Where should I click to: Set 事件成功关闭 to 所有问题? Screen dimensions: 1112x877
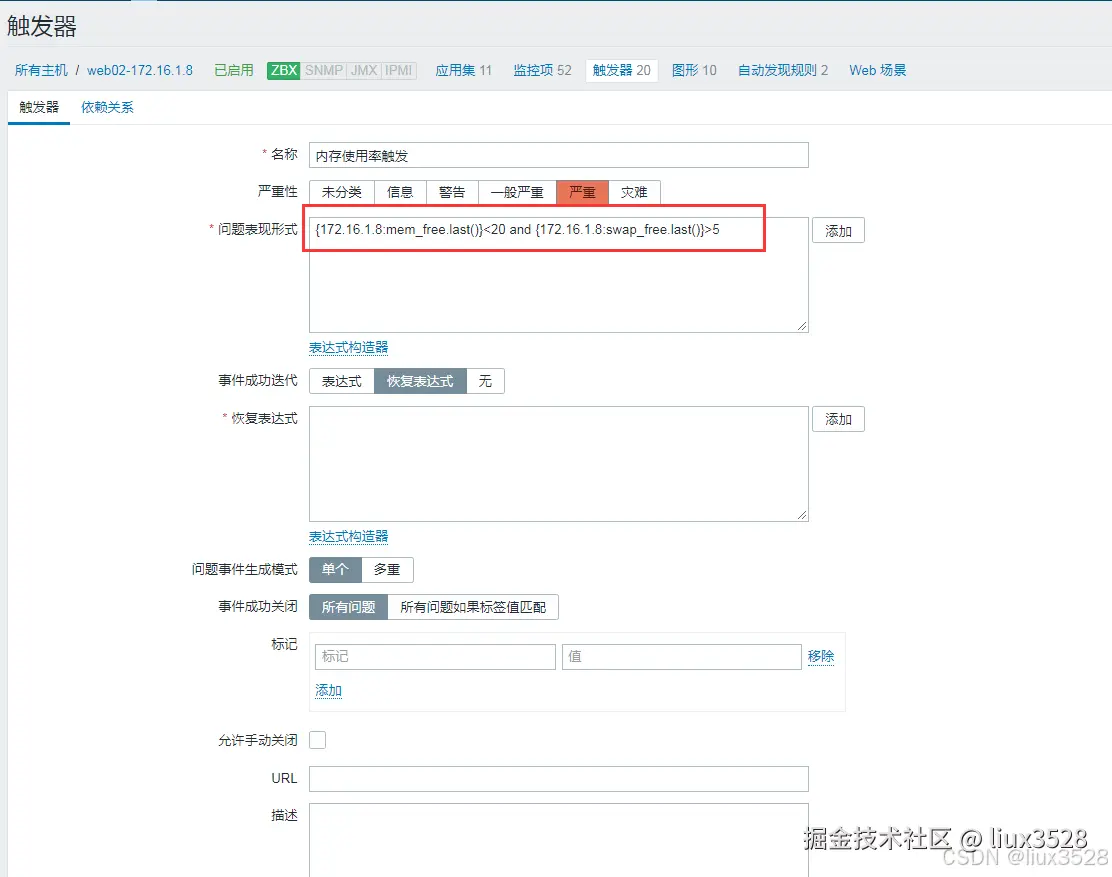click(x=348, y=607)
